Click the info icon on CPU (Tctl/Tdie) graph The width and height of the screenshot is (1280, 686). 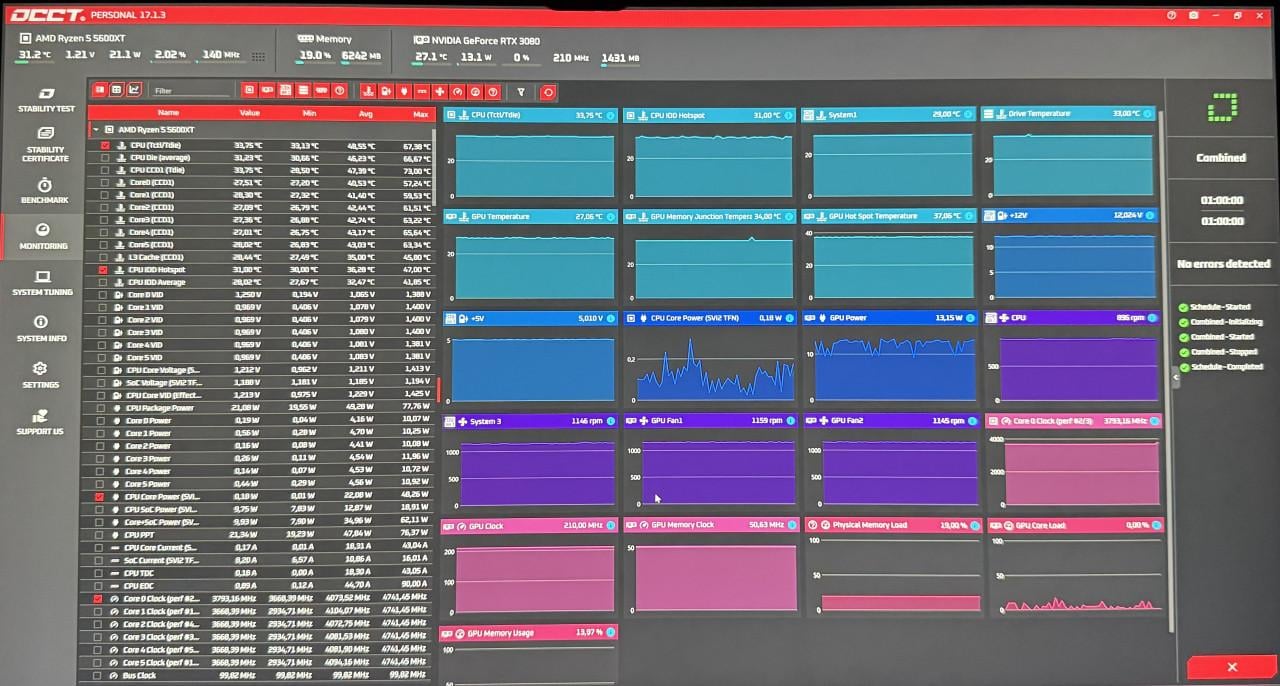point(610,116)
